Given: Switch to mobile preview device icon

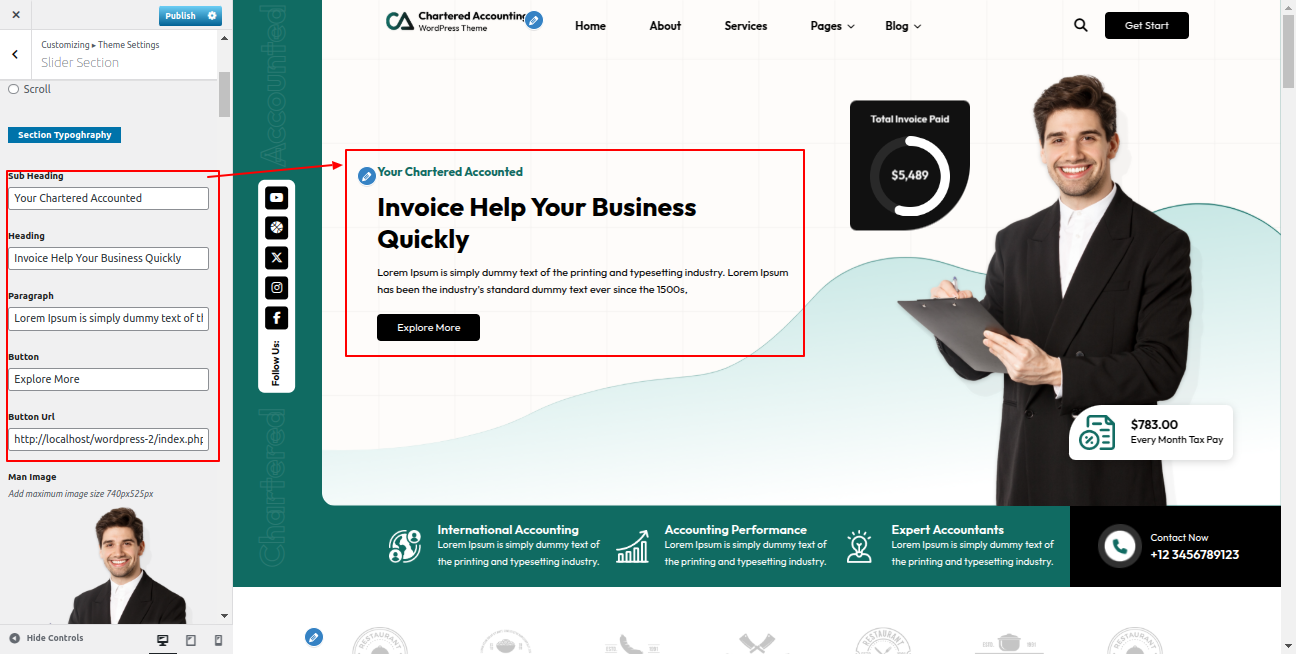Looking at the screenshot, I should 218,640.
